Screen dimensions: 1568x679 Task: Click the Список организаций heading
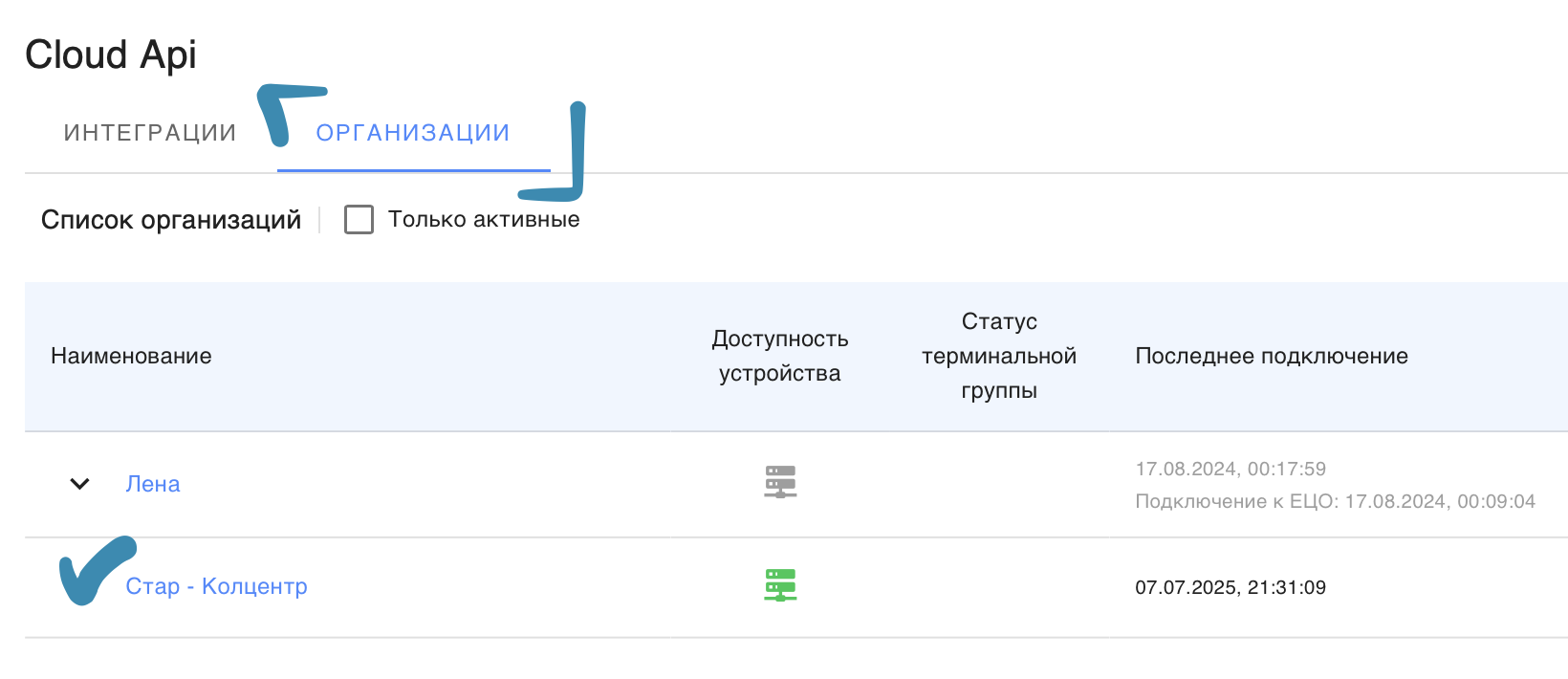[171, 220]
